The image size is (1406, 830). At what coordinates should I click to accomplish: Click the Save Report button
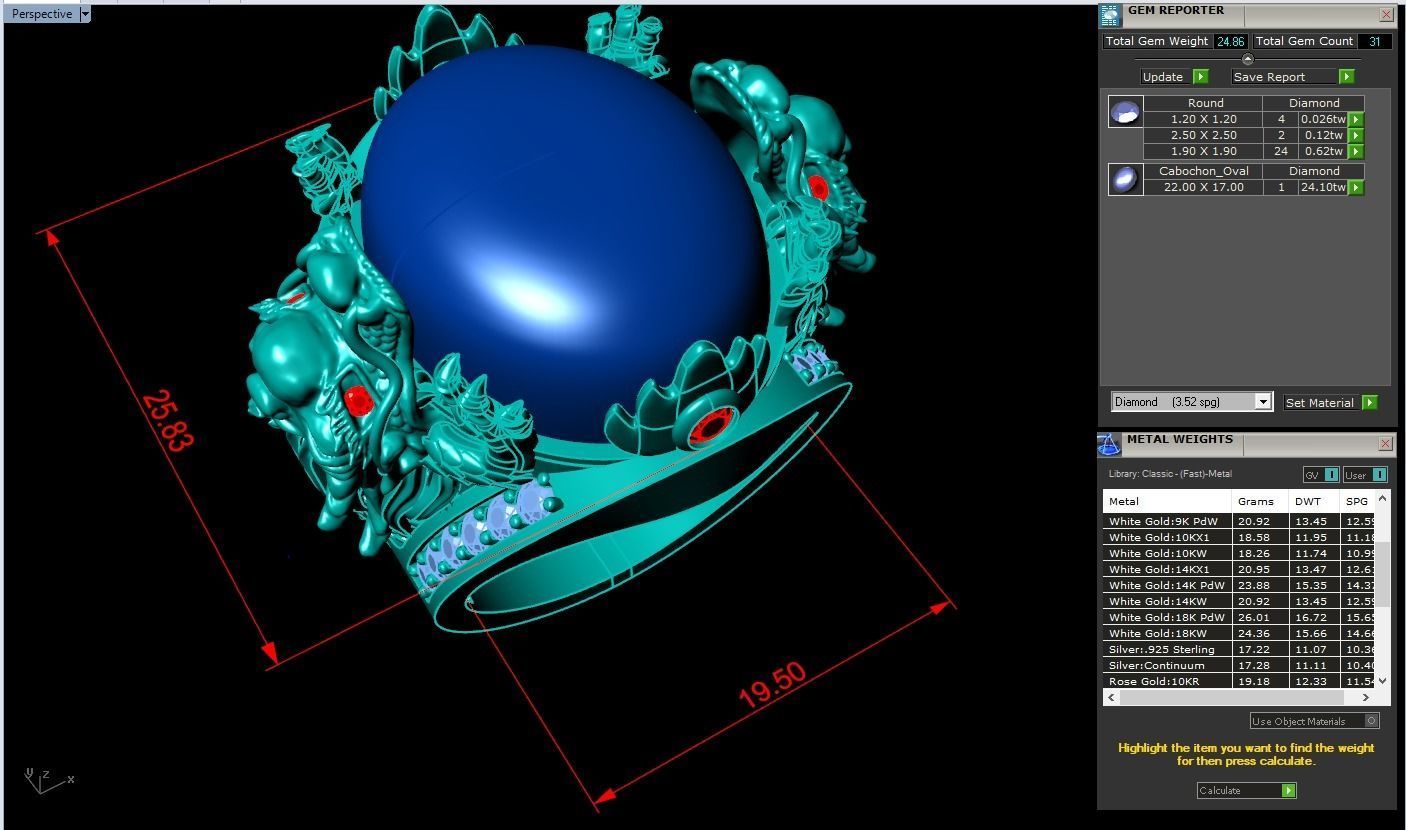(x=1284, y=77)
